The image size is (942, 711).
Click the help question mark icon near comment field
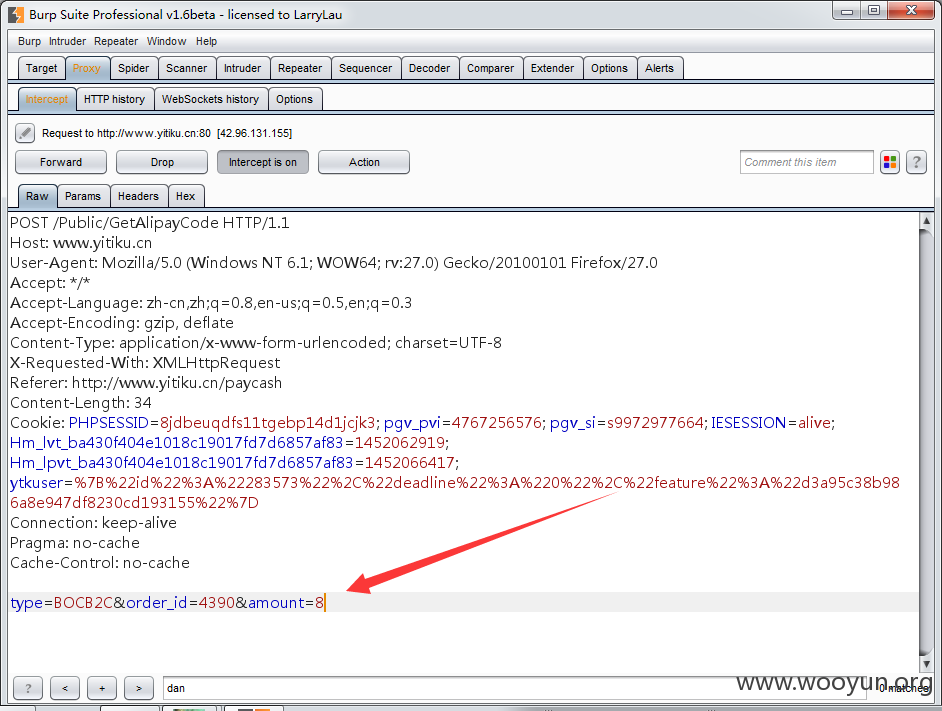tap(916, 162)
